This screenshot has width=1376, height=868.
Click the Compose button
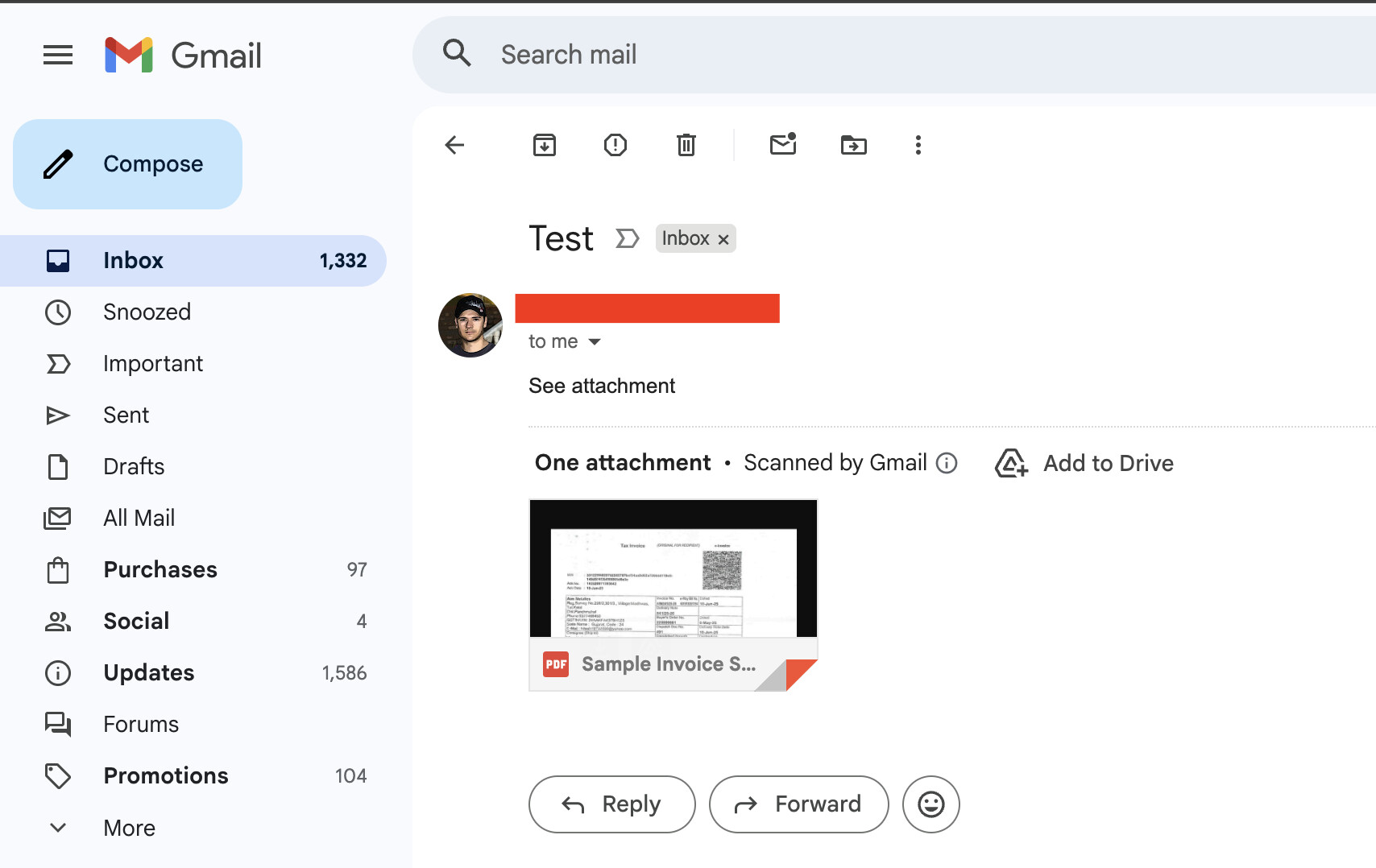coord(127,164)
